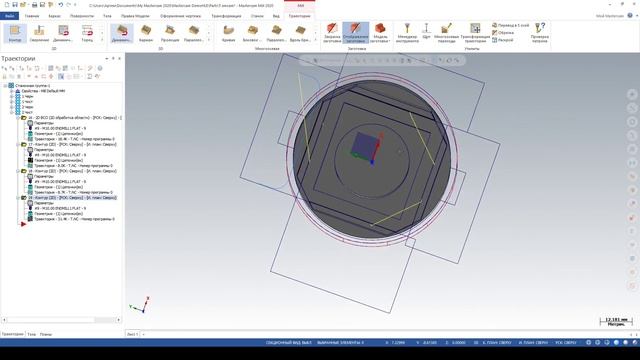Pick the multiaxis Параллел. toolpath

tap(276, 33)
